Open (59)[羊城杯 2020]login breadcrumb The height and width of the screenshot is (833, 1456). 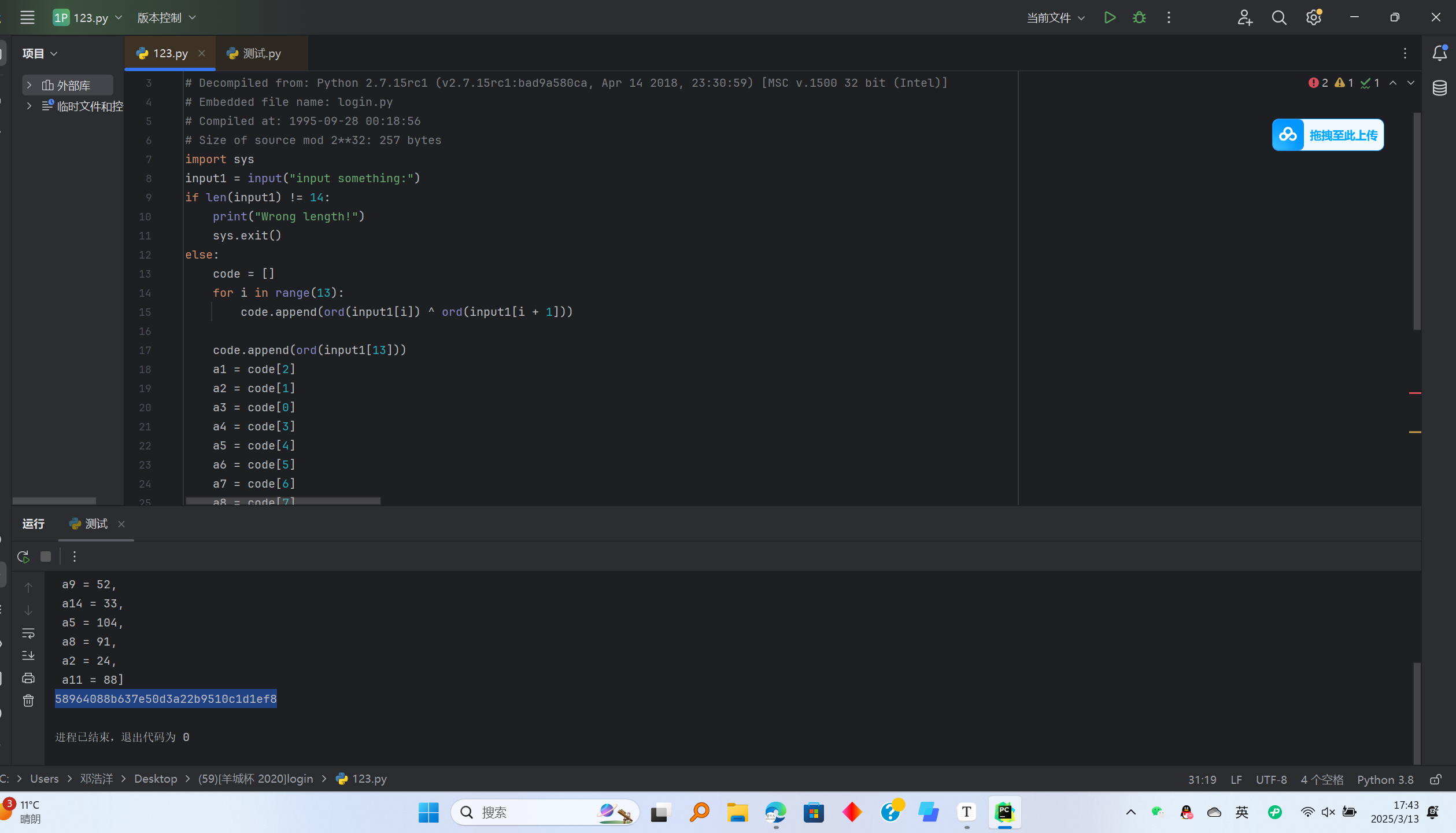point(256,779)
